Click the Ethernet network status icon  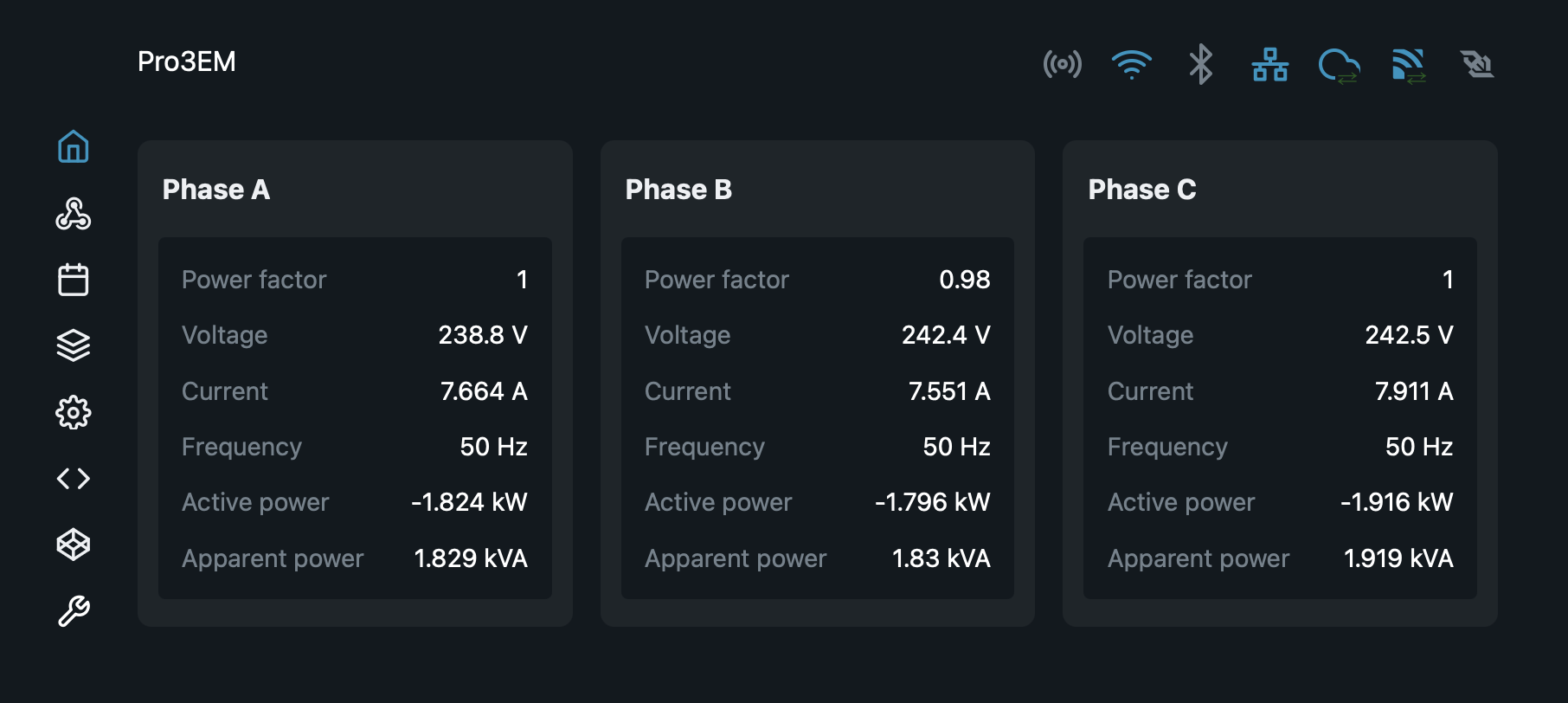pyautogui.click(x=1270, y=64)
